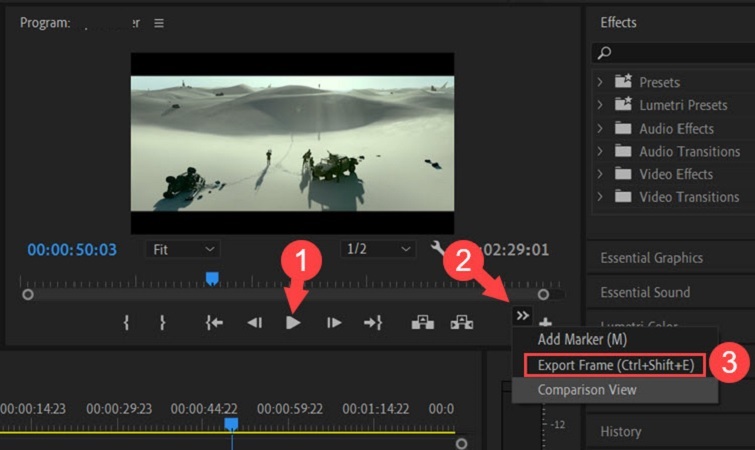The image size is (755, 450).
Task: Step back one frame
Action: 255,323
